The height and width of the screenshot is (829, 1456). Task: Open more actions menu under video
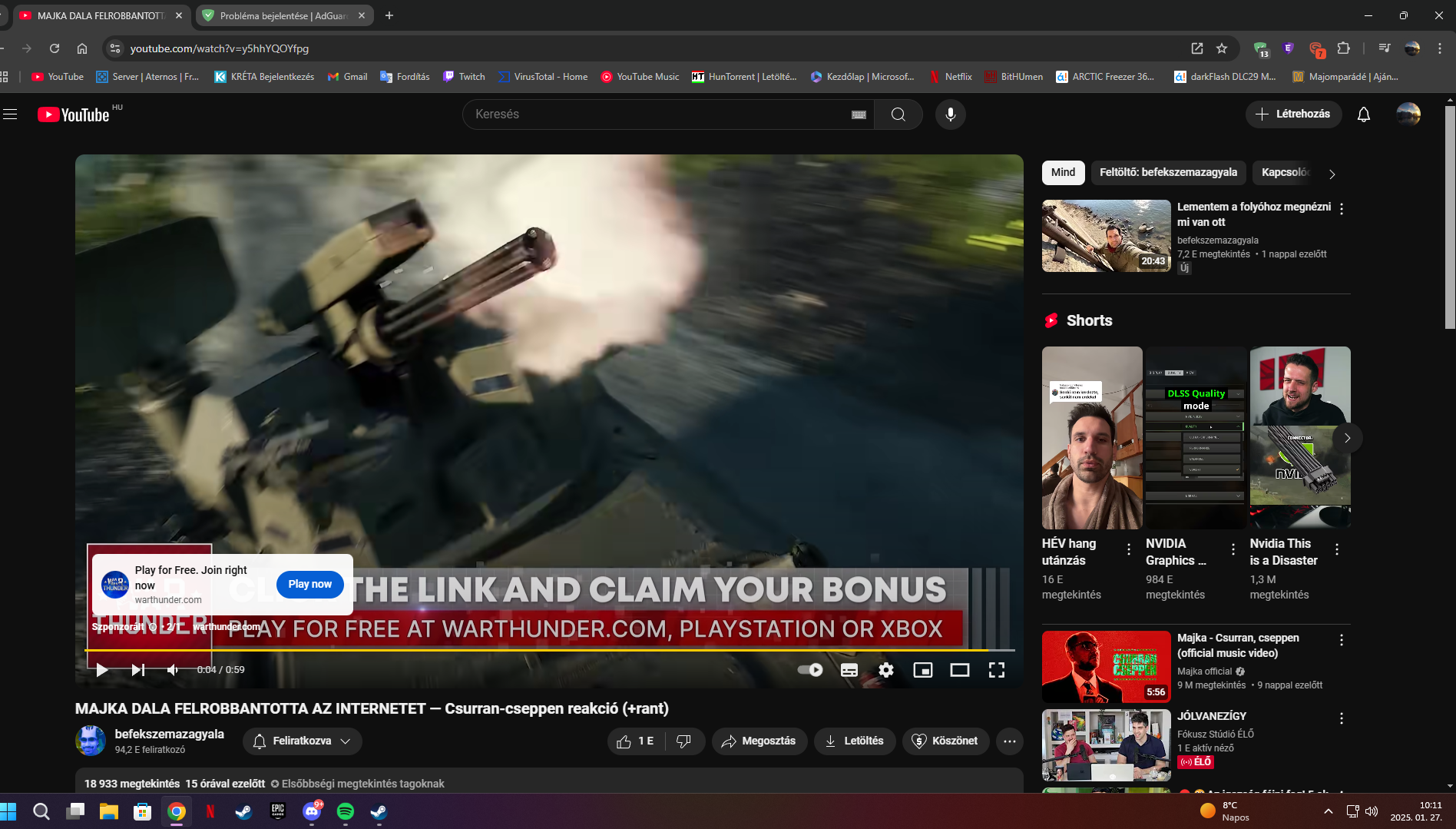pyautogui.click(x=1010, y=741)
